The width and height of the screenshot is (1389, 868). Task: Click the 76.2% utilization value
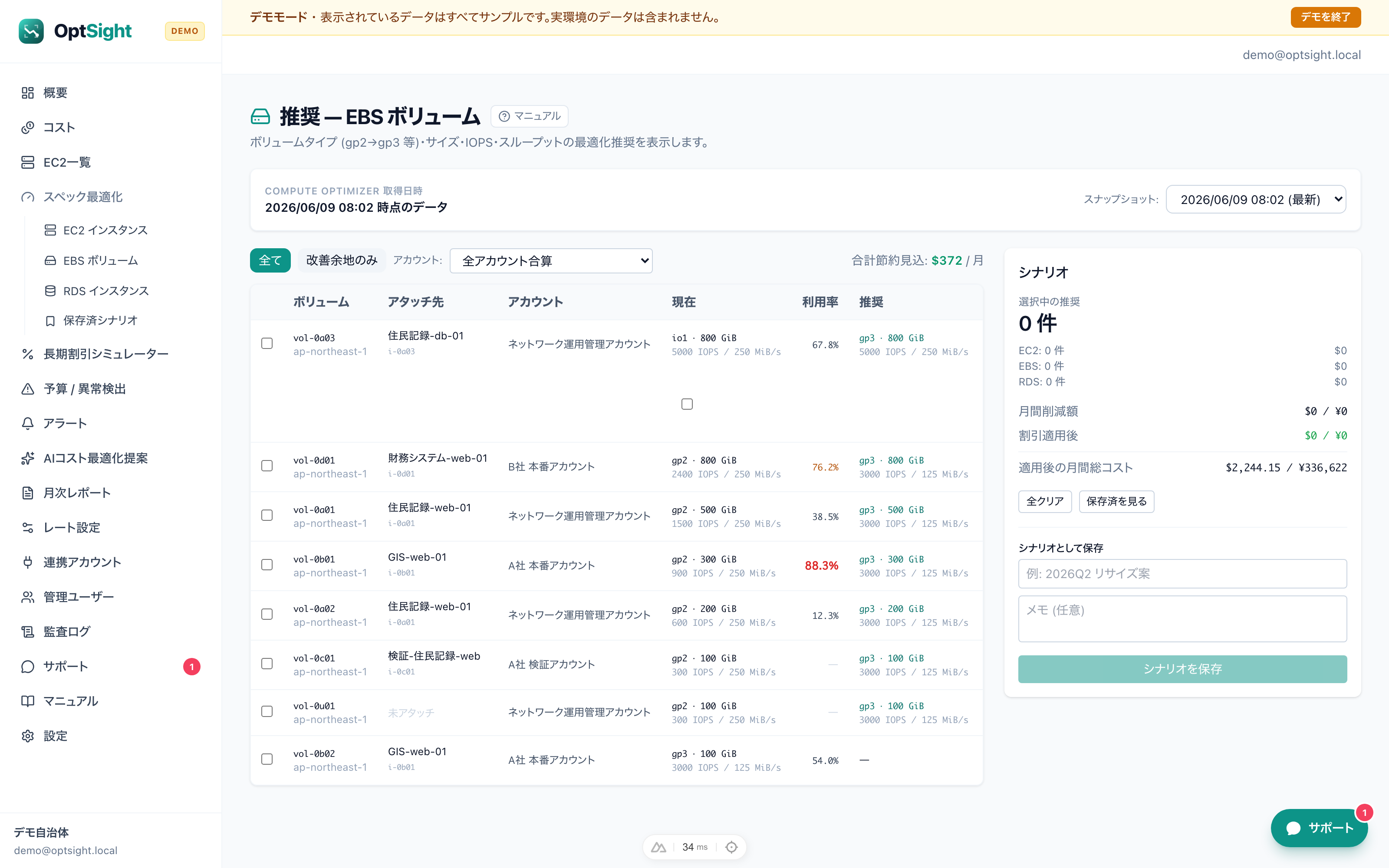tap(825, 467)
